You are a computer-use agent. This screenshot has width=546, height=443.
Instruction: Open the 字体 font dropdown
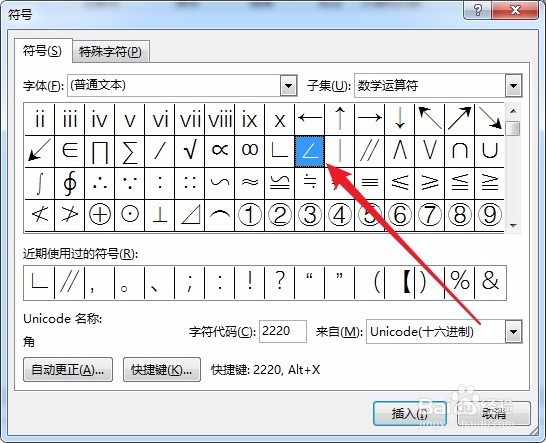point(289,86)
